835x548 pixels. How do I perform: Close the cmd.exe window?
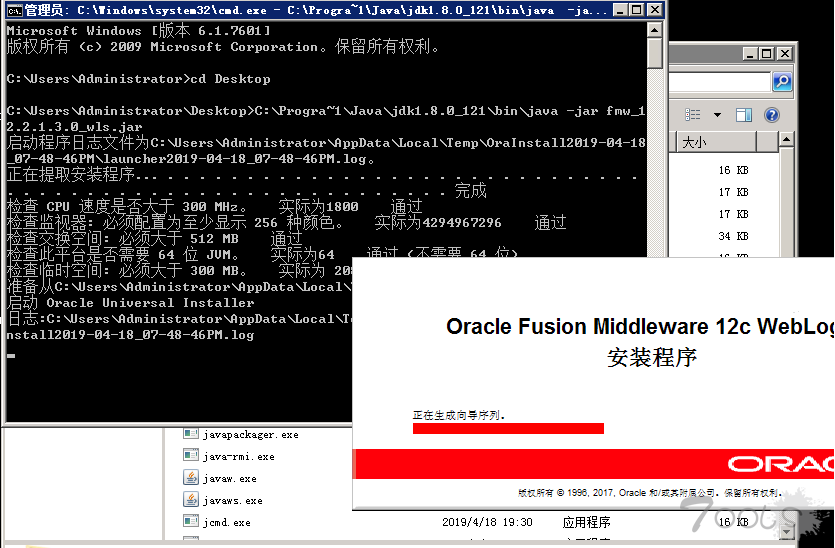(654, 10)
